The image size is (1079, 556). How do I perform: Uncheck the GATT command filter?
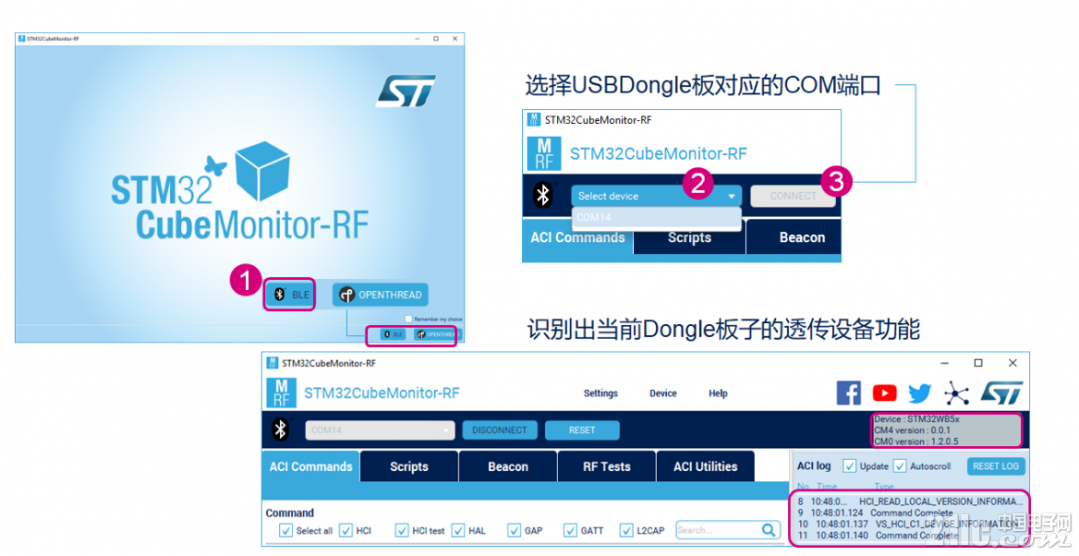pos(570,531)
